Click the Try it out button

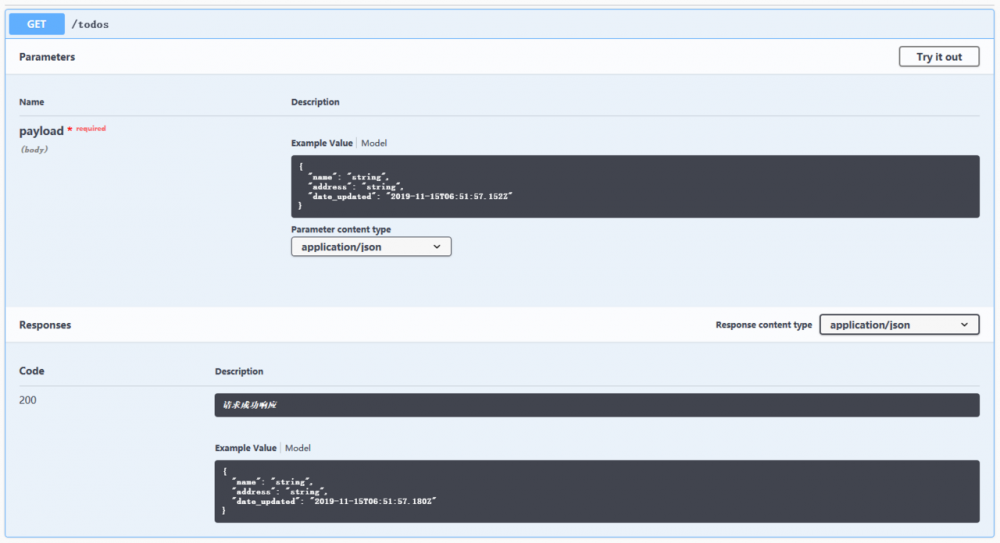[x=938, y=57]
